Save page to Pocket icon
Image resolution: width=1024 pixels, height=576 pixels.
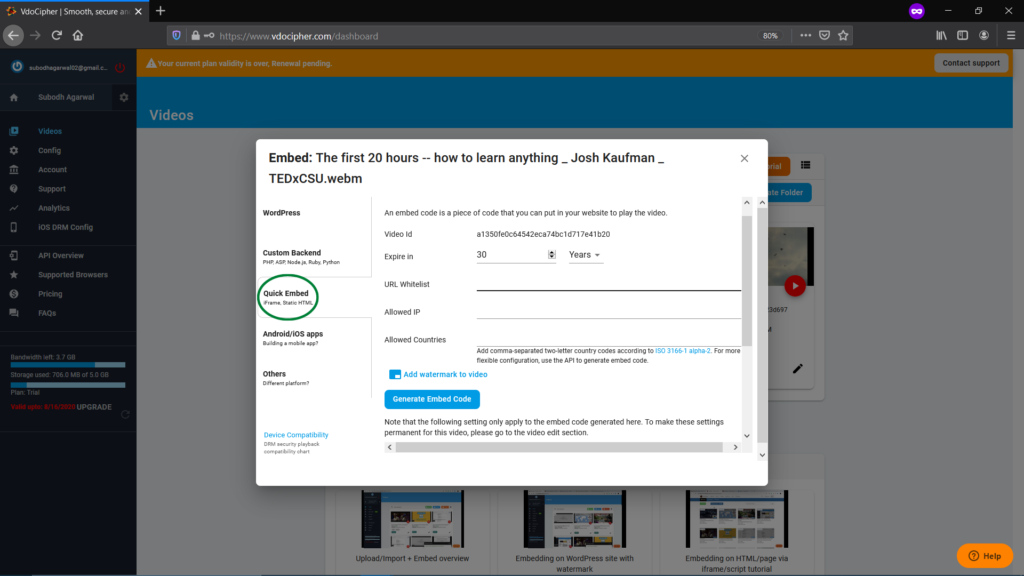tap(824, 36)
